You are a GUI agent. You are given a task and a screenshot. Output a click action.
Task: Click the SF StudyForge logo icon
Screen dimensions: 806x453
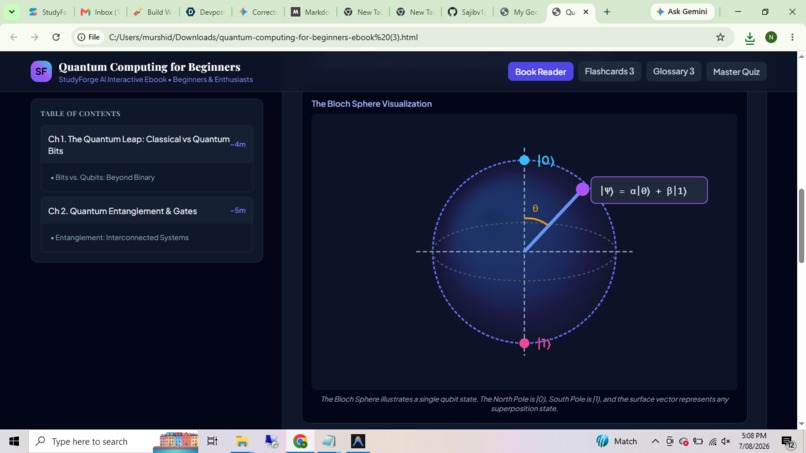tap(41, 71)
